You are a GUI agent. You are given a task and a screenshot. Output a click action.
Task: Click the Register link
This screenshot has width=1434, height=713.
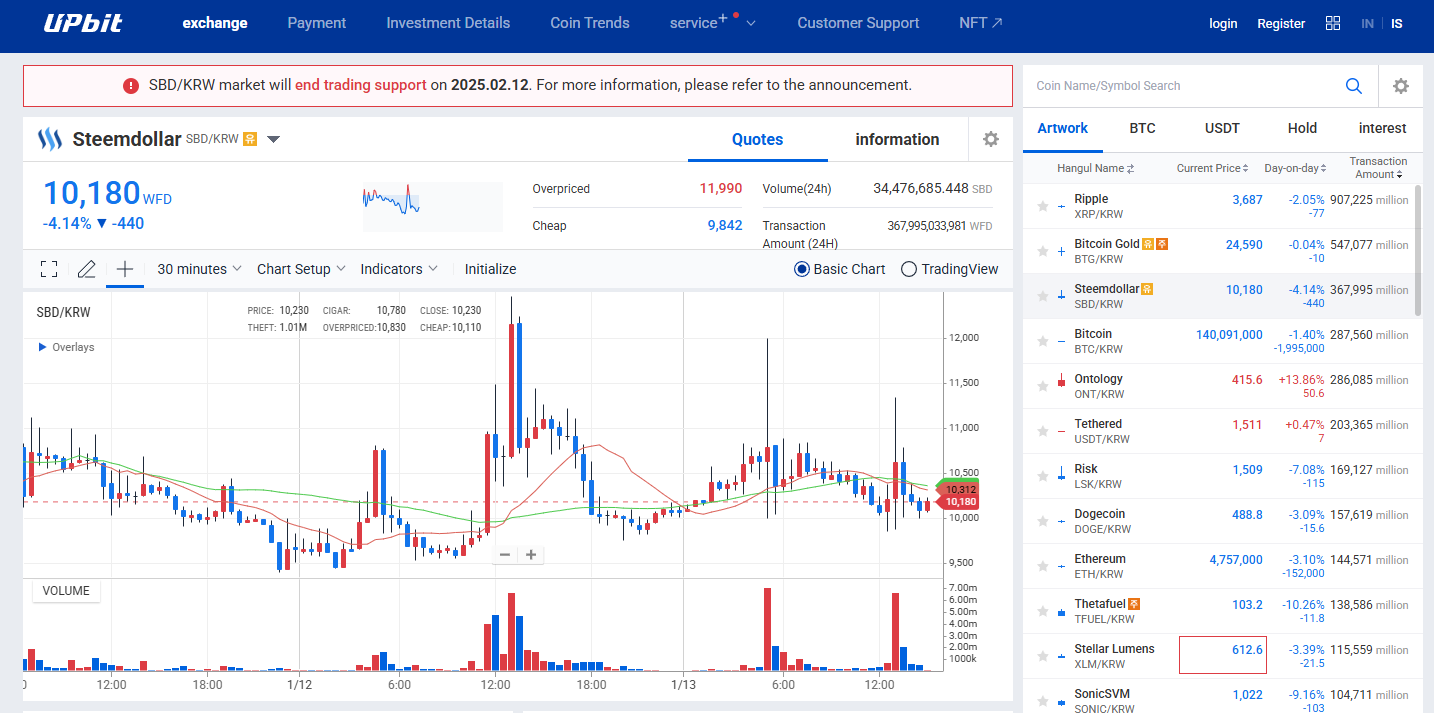point(1281,23)
